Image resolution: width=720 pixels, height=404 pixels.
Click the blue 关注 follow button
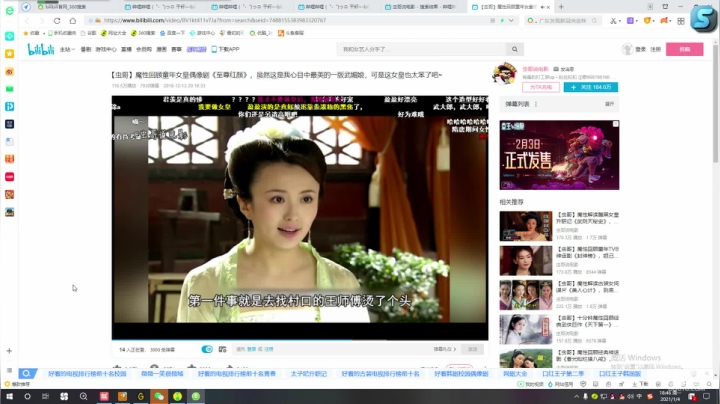[591, 87]
